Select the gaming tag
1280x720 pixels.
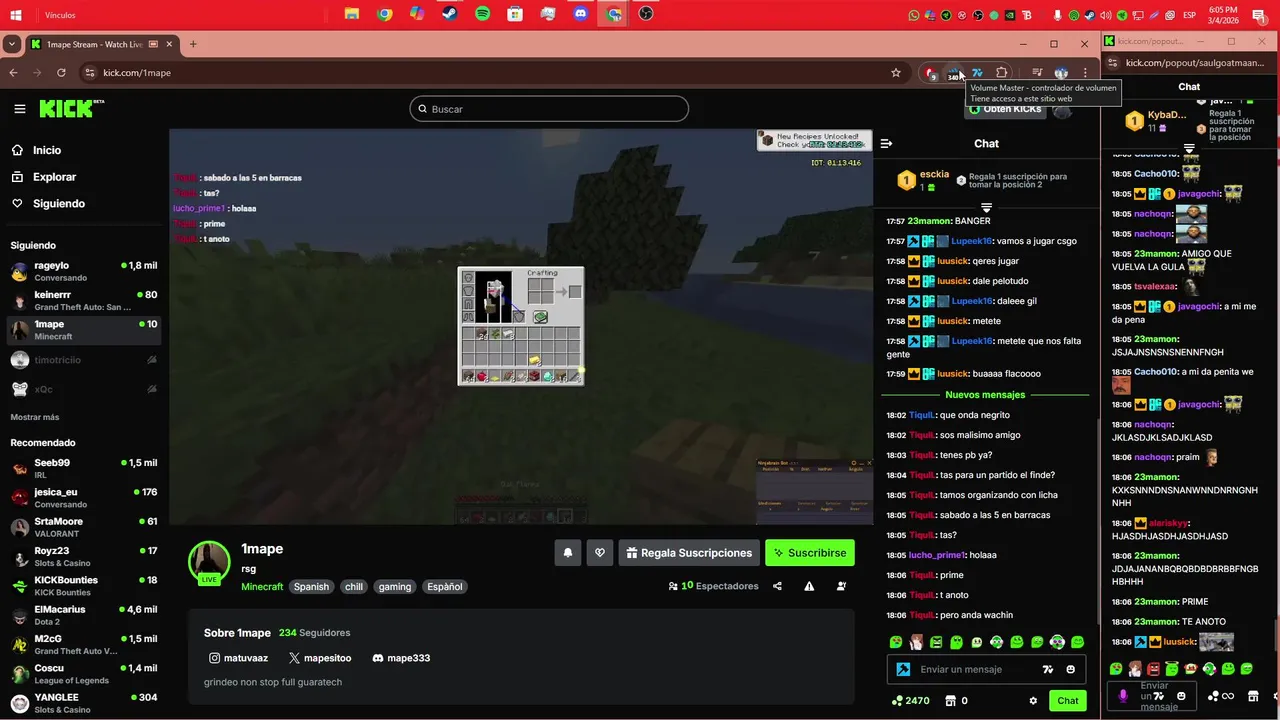point(395,587)
